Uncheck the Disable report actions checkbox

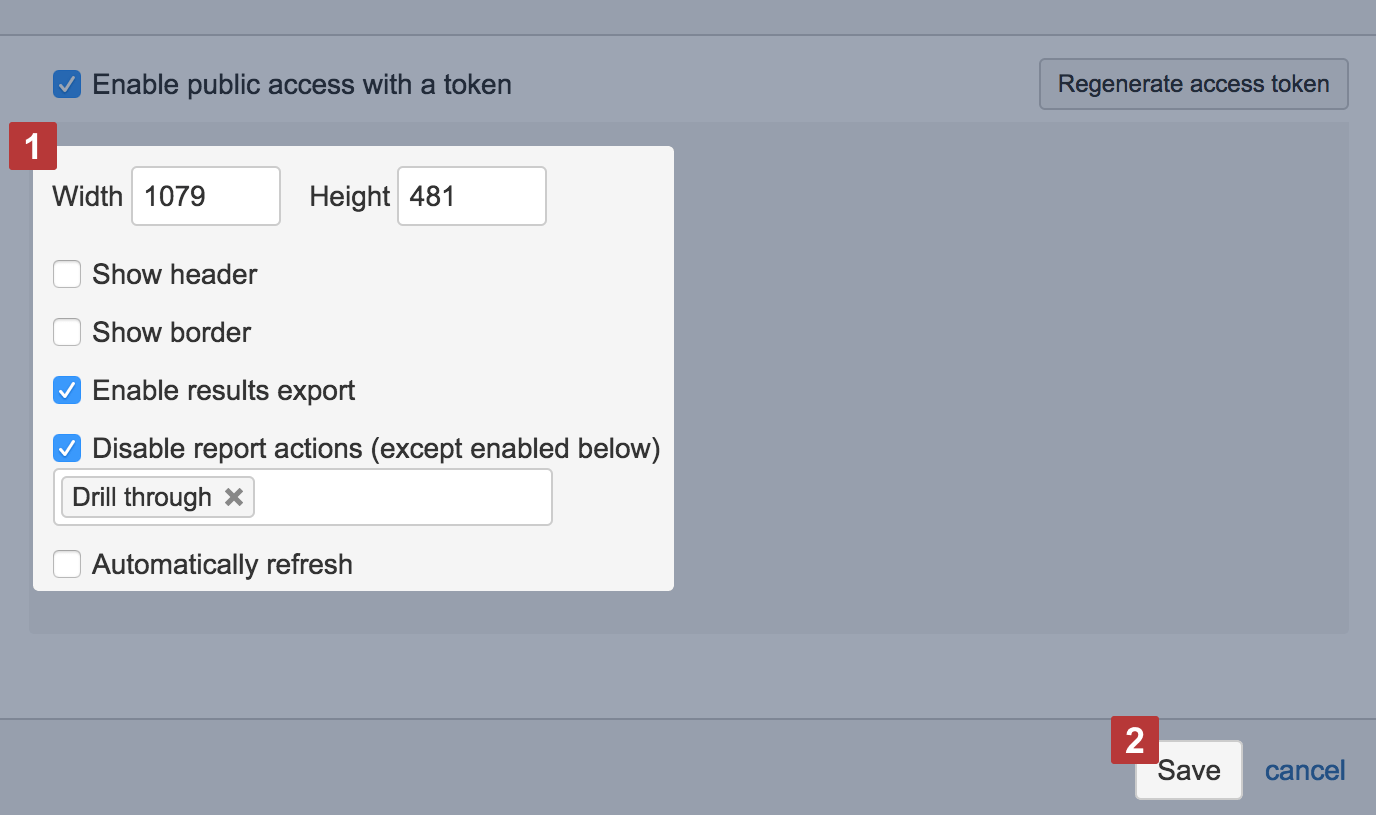pyautogui.click(x=67, y=448)
